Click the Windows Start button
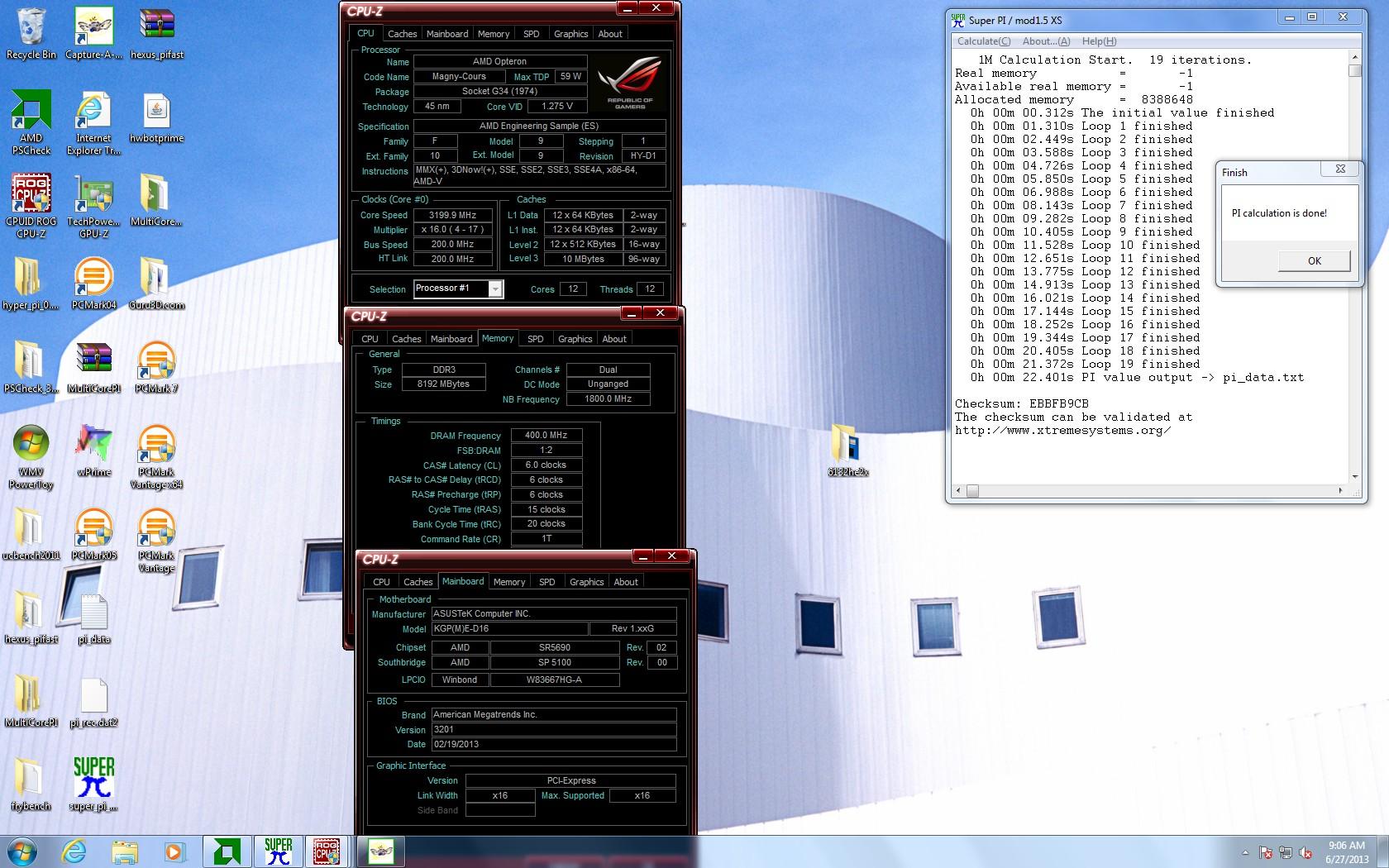1389x868 pixels. (x=21, y=851)
